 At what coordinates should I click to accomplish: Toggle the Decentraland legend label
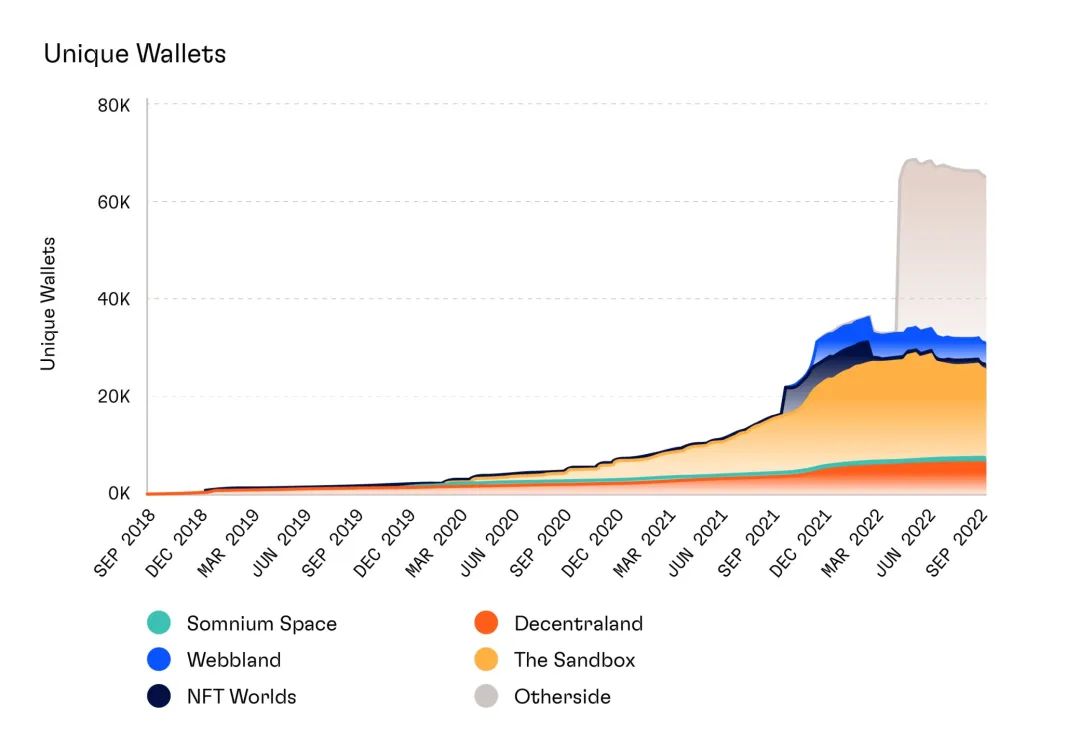579,623
